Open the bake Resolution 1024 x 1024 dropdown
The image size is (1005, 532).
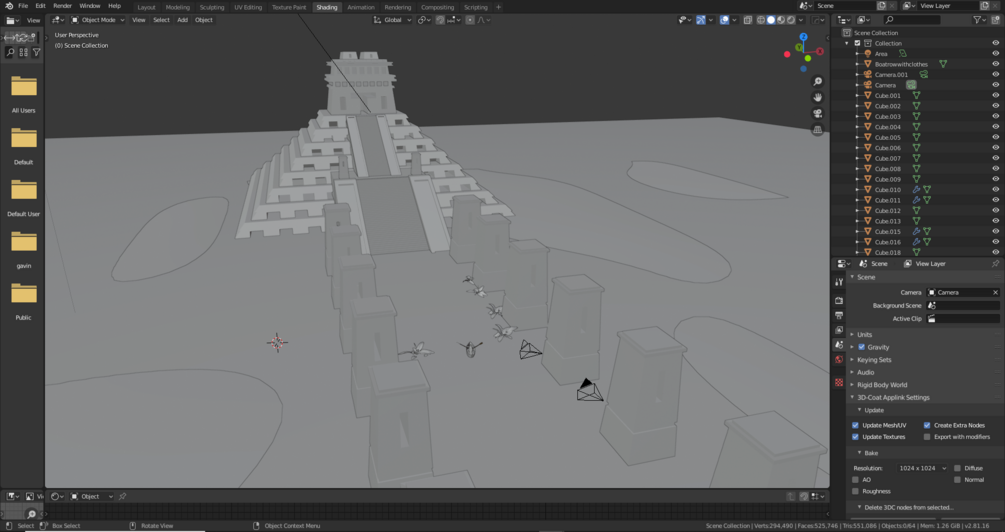click(x=922, y=468)
